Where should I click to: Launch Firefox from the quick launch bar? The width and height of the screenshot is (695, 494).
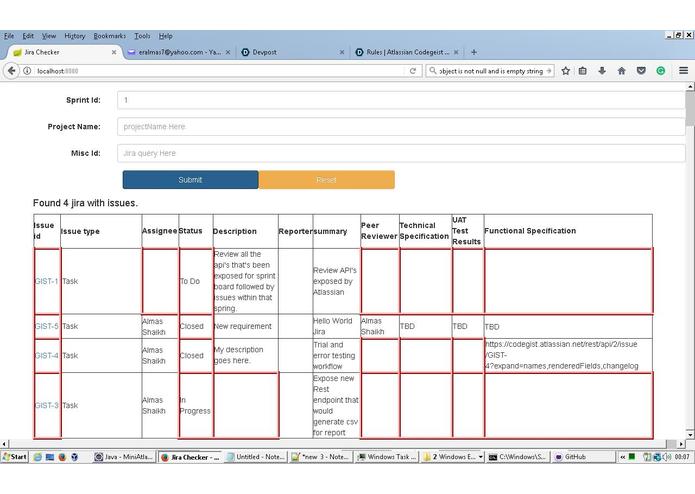62,457
